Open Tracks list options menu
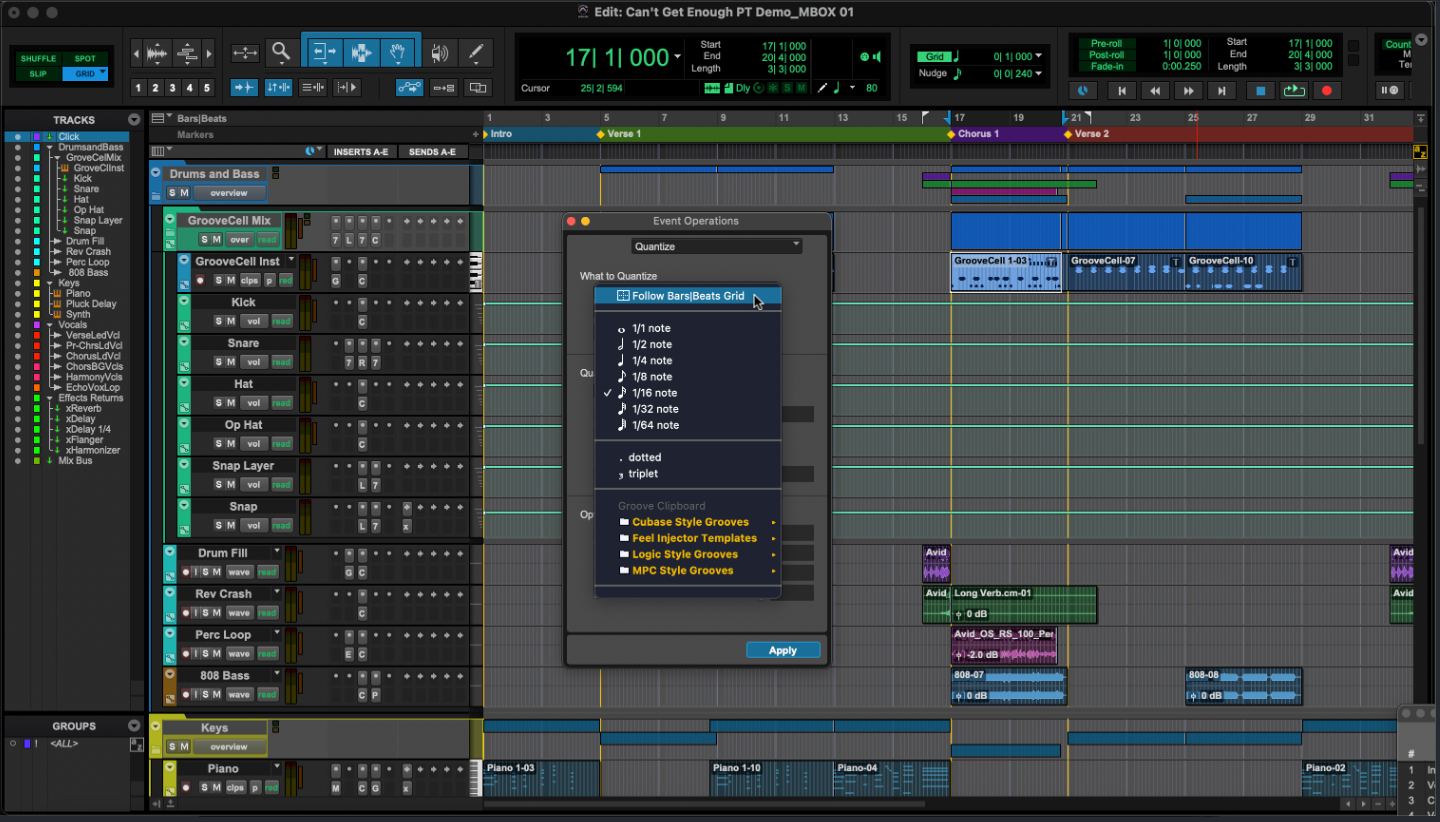Screen dimensions: 1440x822 [134, 120]
